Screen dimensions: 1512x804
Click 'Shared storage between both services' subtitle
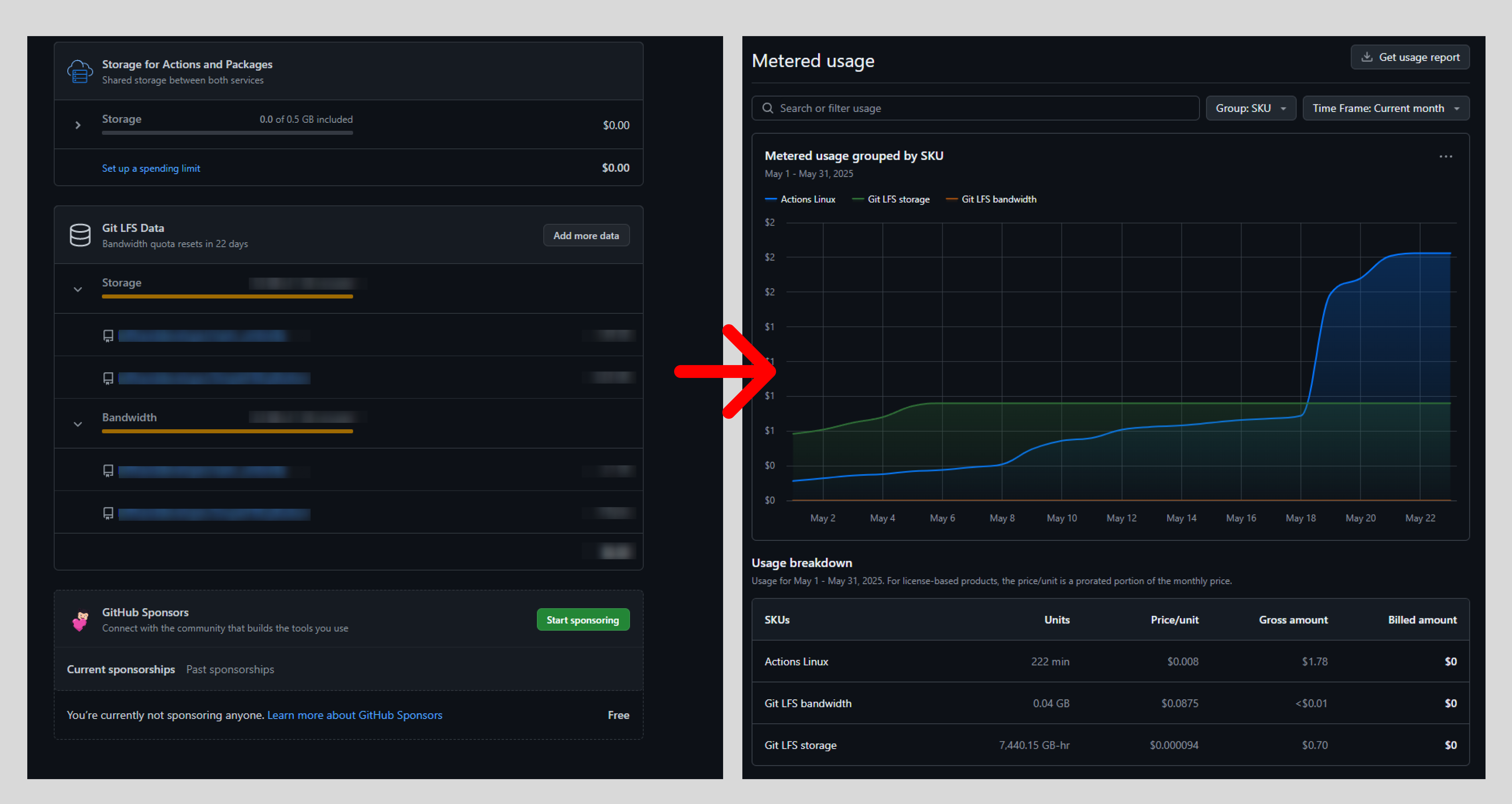point(183,80)
